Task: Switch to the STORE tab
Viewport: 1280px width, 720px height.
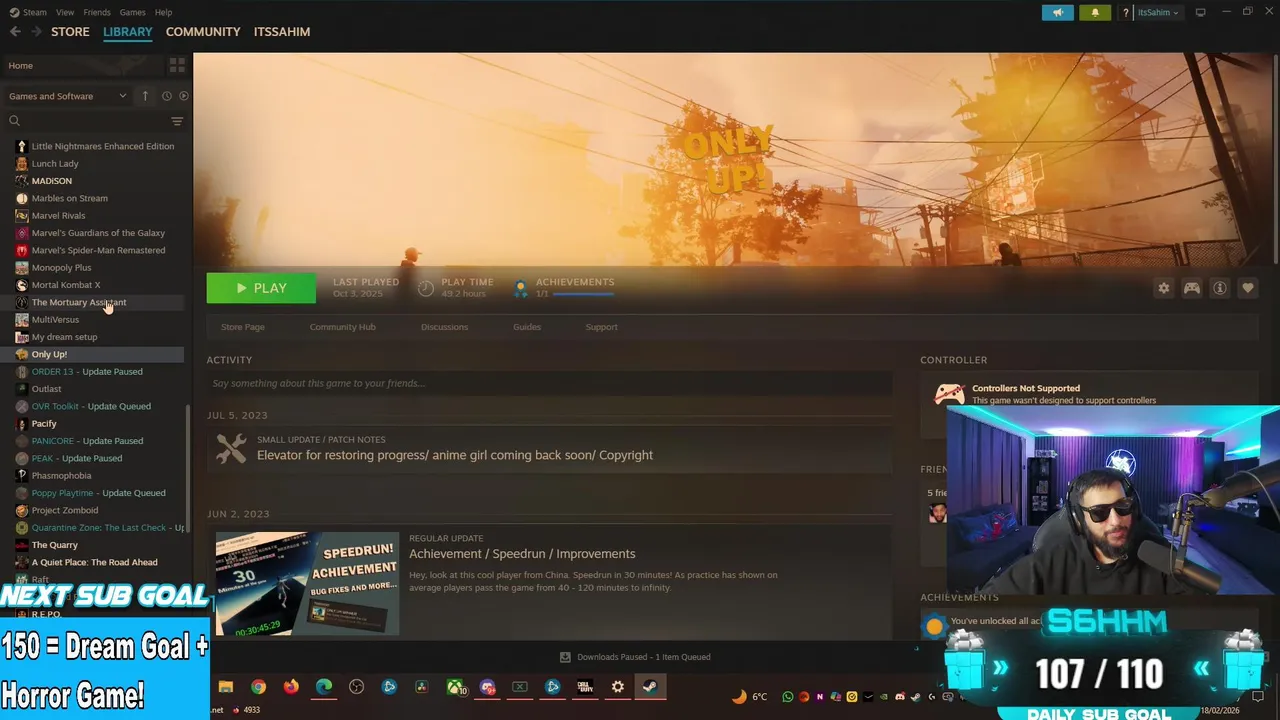Action: pos(70,32)
